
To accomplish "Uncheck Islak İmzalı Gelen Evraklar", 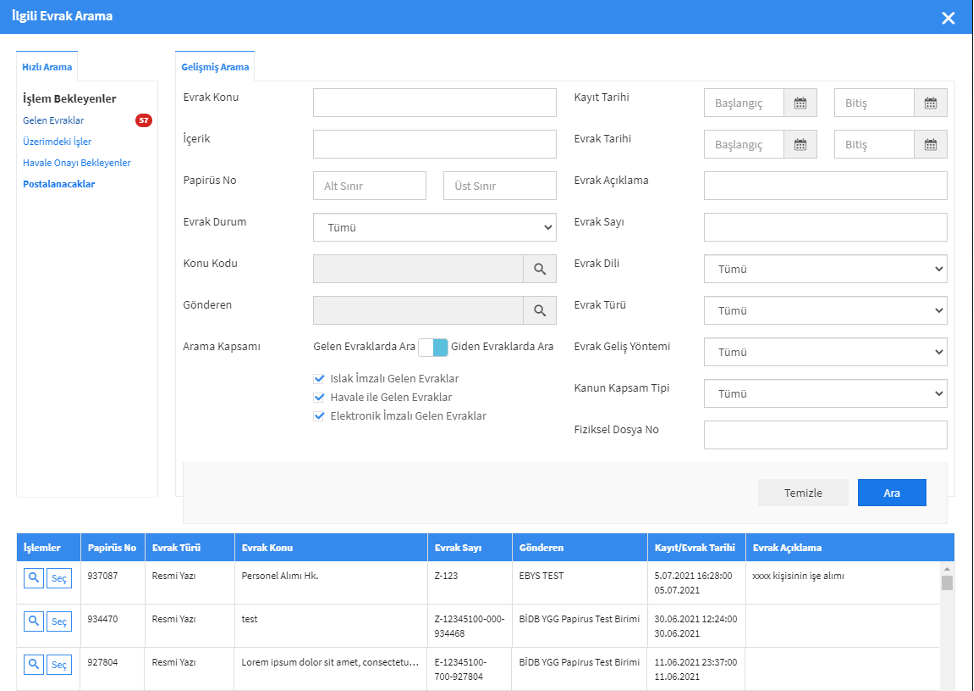I will pyautogui.click(x=319, y=378).
